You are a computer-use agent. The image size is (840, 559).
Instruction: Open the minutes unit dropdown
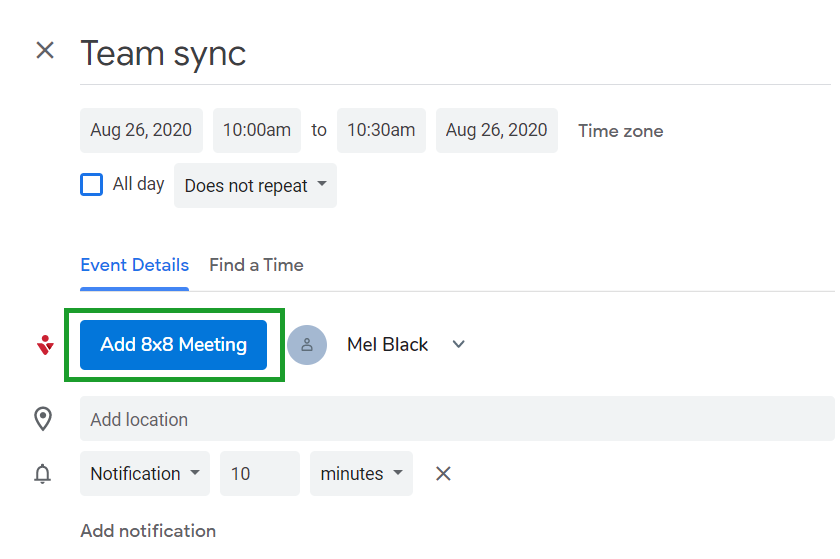point(361,473)
